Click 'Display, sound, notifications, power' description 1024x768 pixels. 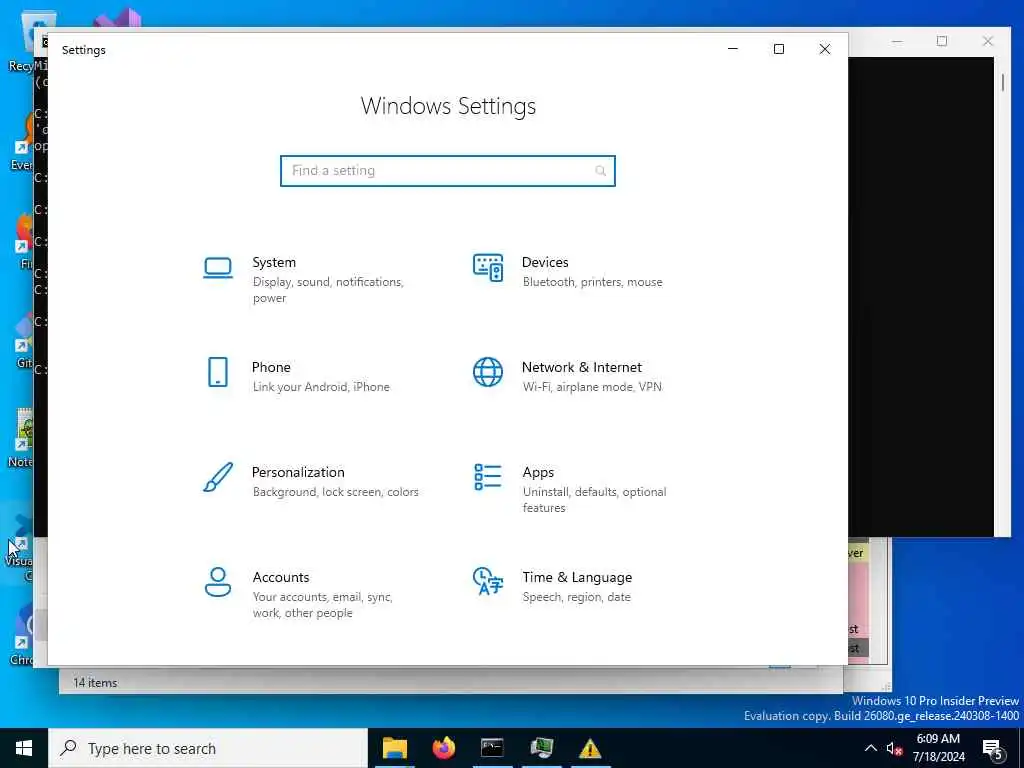(328, 290)
